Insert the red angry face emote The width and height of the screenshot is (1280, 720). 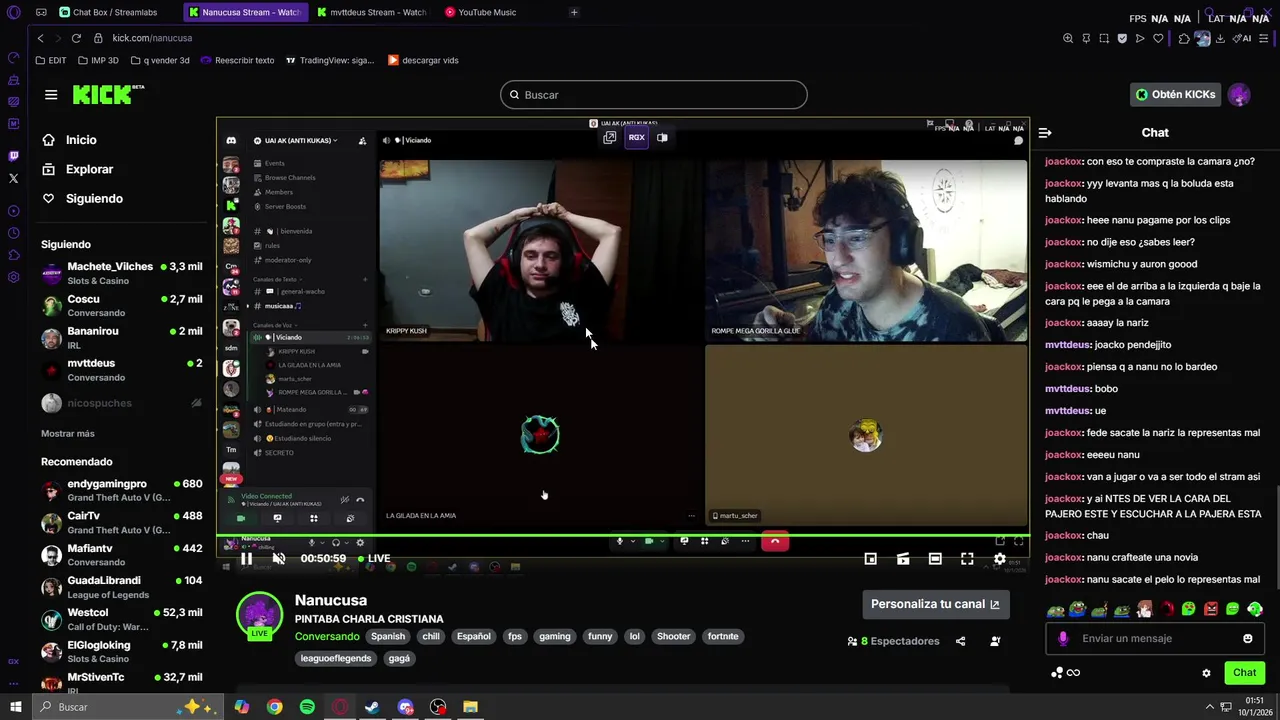pos(1211,610)
